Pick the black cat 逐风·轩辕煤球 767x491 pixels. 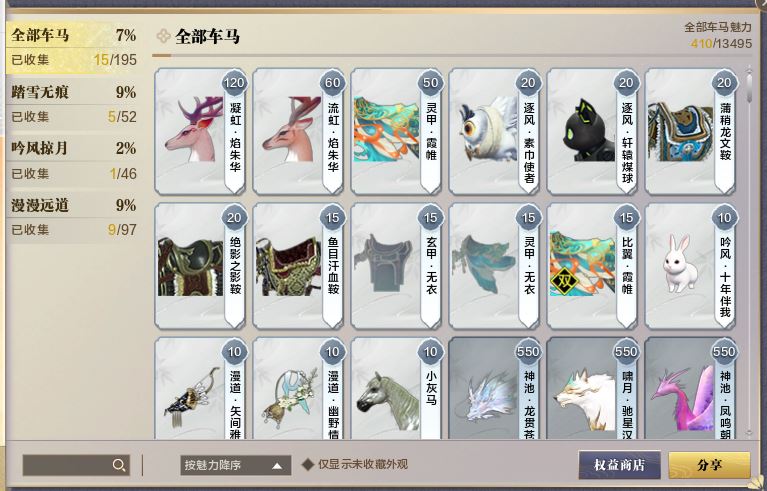(x=592, y=131)
